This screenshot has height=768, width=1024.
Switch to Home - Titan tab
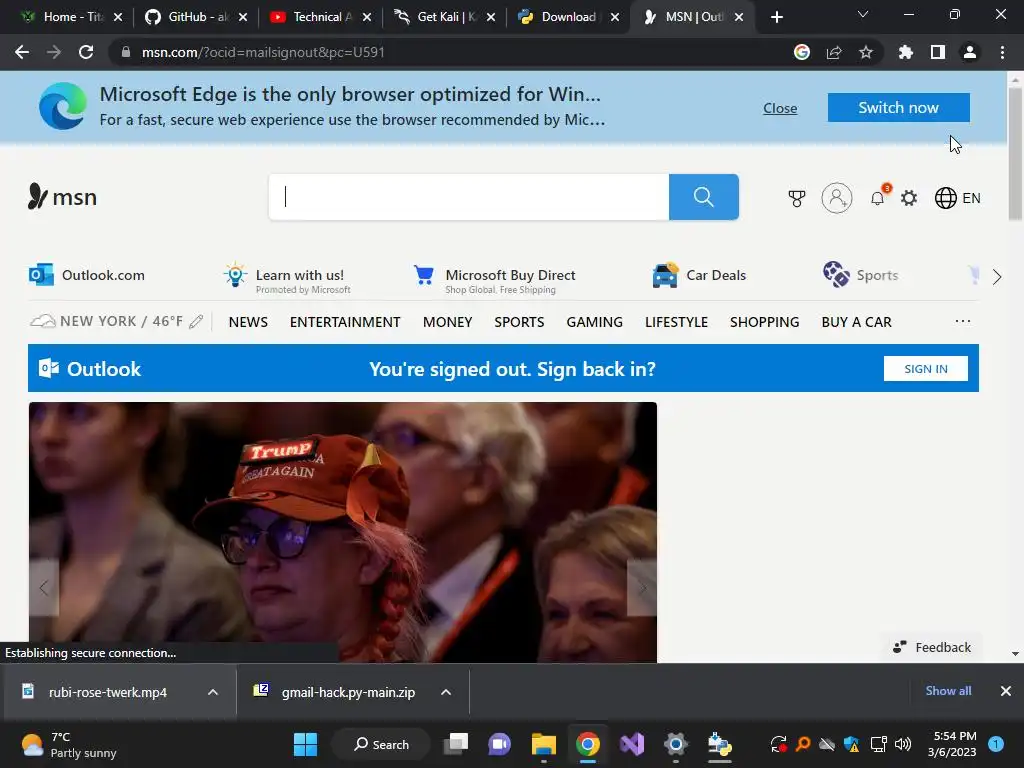73,17
